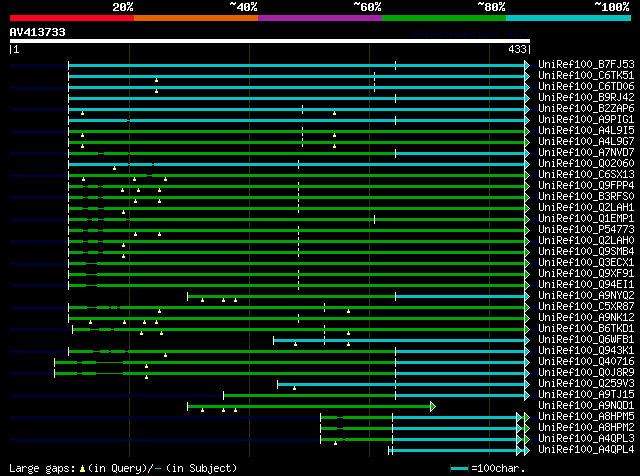
Task: Click the UniRef100_P54773 label
Action: tap(586, 230)
